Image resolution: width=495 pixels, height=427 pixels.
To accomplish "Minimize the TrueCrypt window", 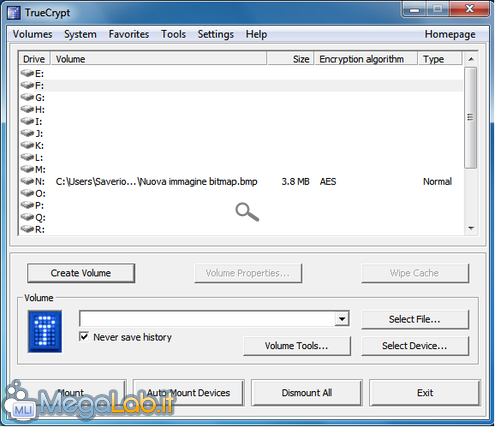I will click(414, 9).
